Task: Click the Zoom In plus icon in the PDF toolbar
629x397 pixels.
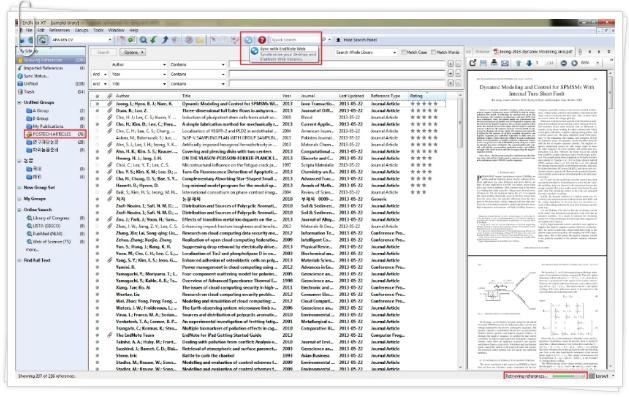Action: [574, 63]
